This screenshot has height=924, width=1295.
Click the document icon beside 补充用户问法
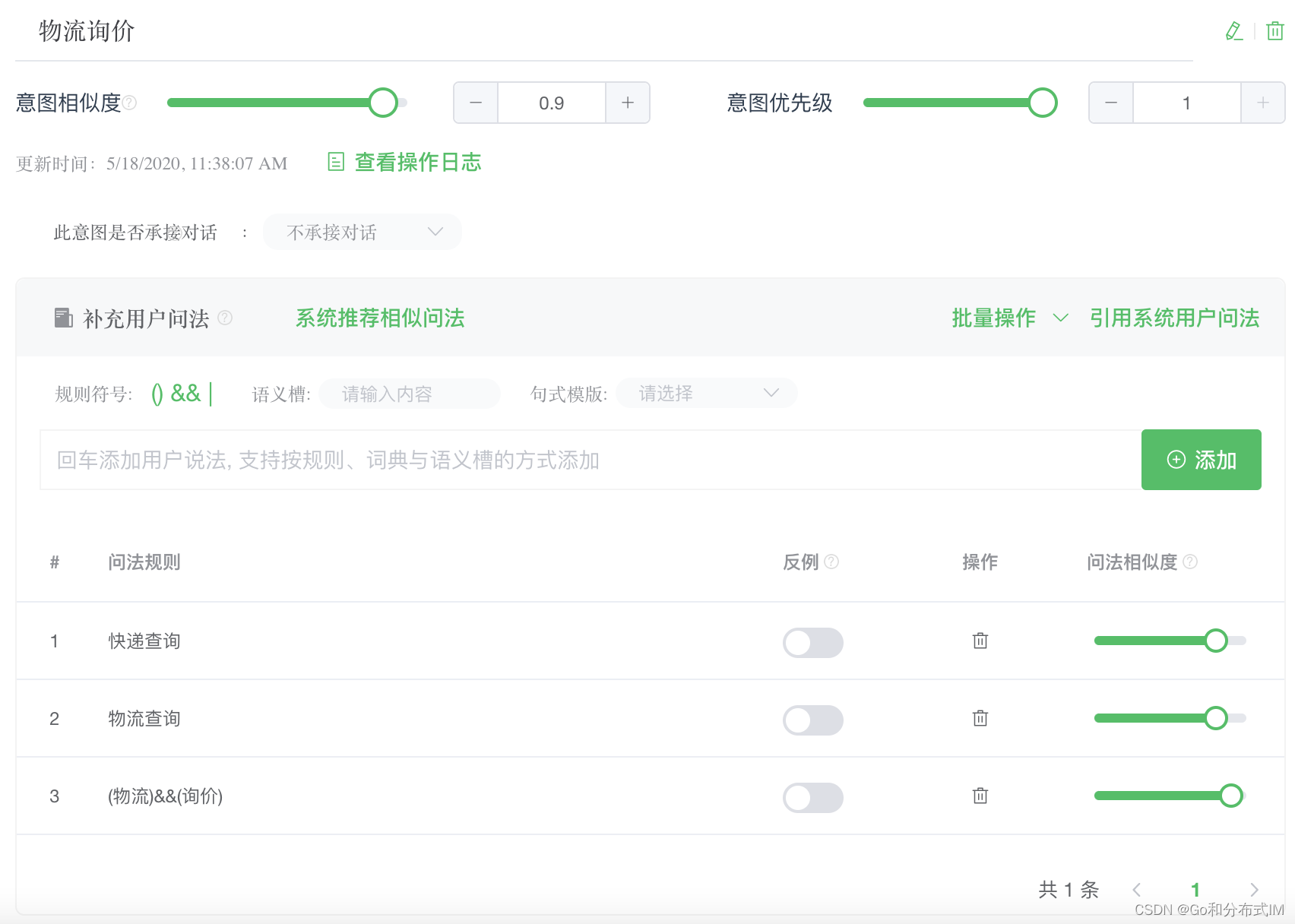[64, 318]
